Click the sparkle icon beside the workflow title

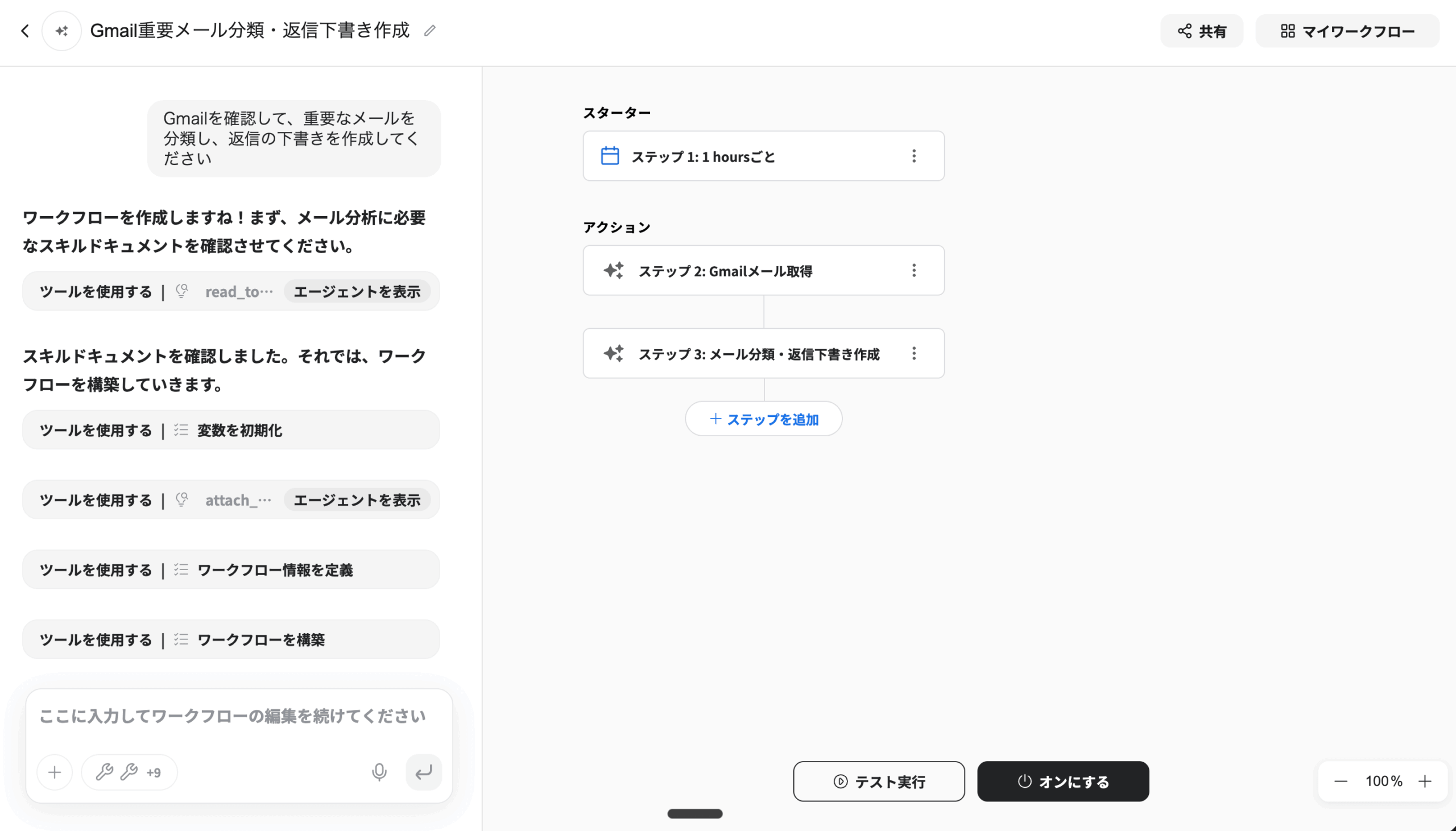(61, 31)
